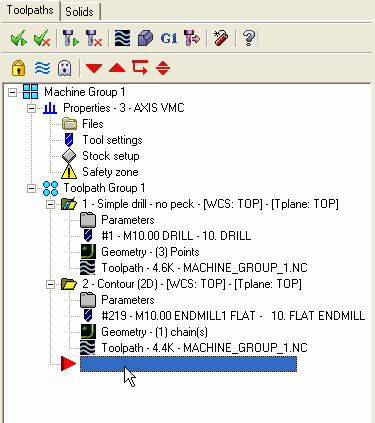Viewport: 375px width, 423px height.
Task: Select Machine Group 1 icon
Action: point(31,92)
